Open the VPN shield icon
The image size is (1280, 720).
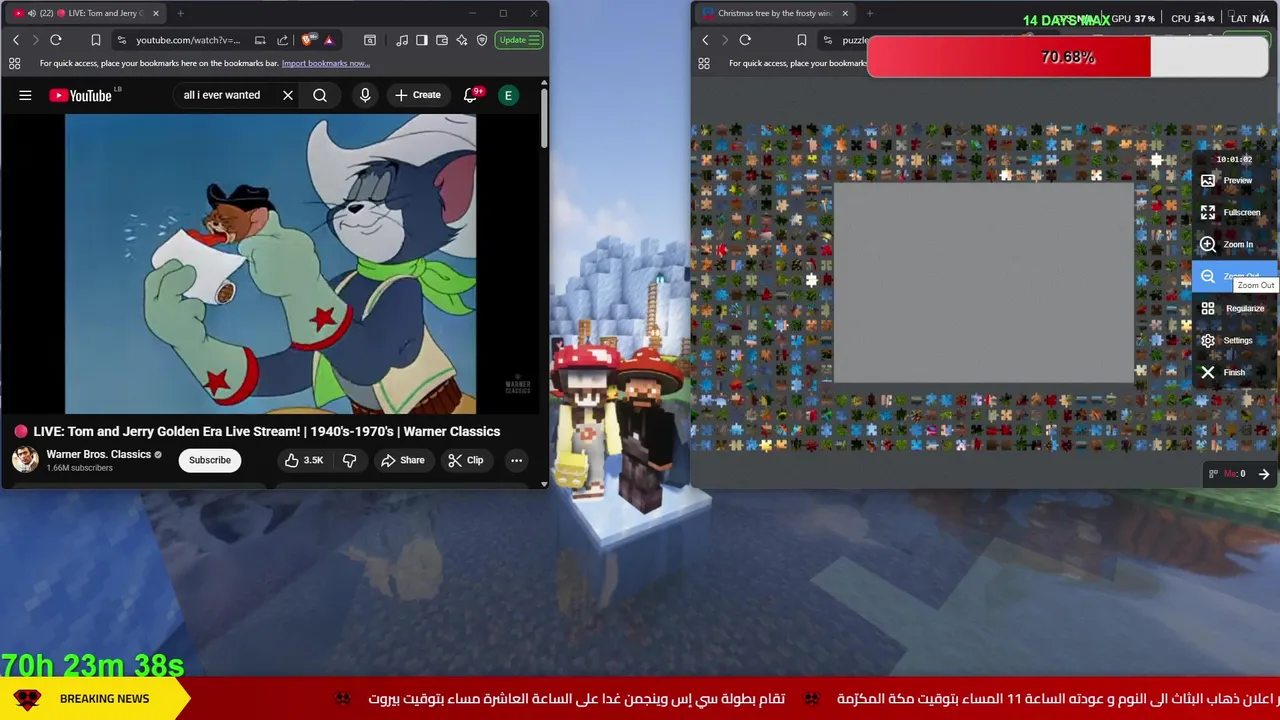click(482, 40)
